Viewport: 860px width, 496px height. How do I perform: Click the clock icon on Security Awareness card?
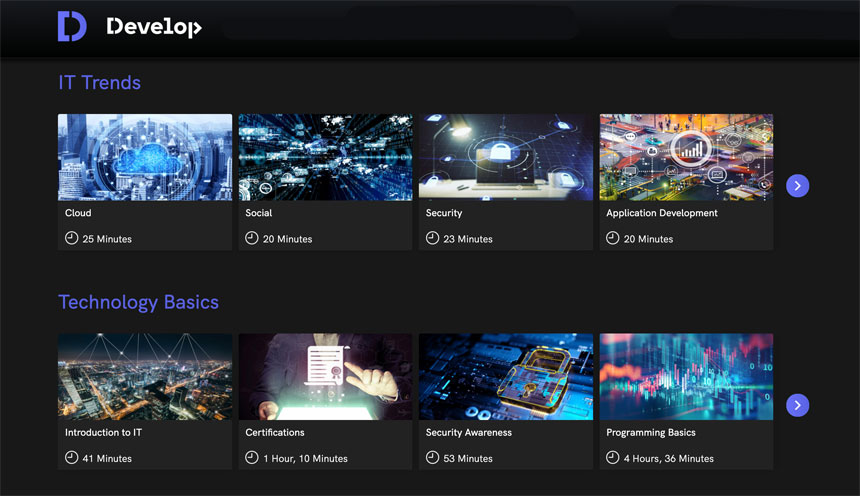point(432,458)
